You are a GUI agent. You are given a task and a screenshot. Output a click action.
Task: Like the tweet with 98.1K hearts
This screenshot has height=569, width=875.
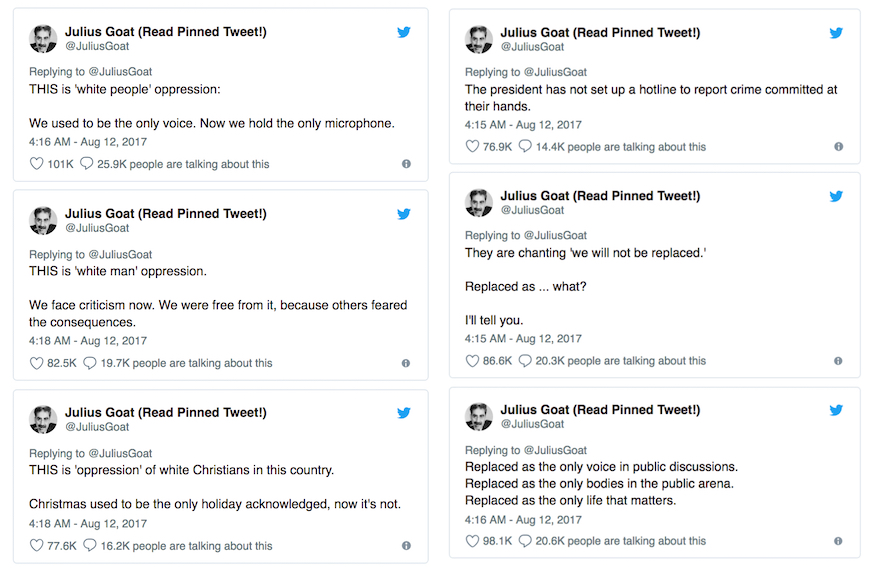pyautogui.click(x=472, y=541)
